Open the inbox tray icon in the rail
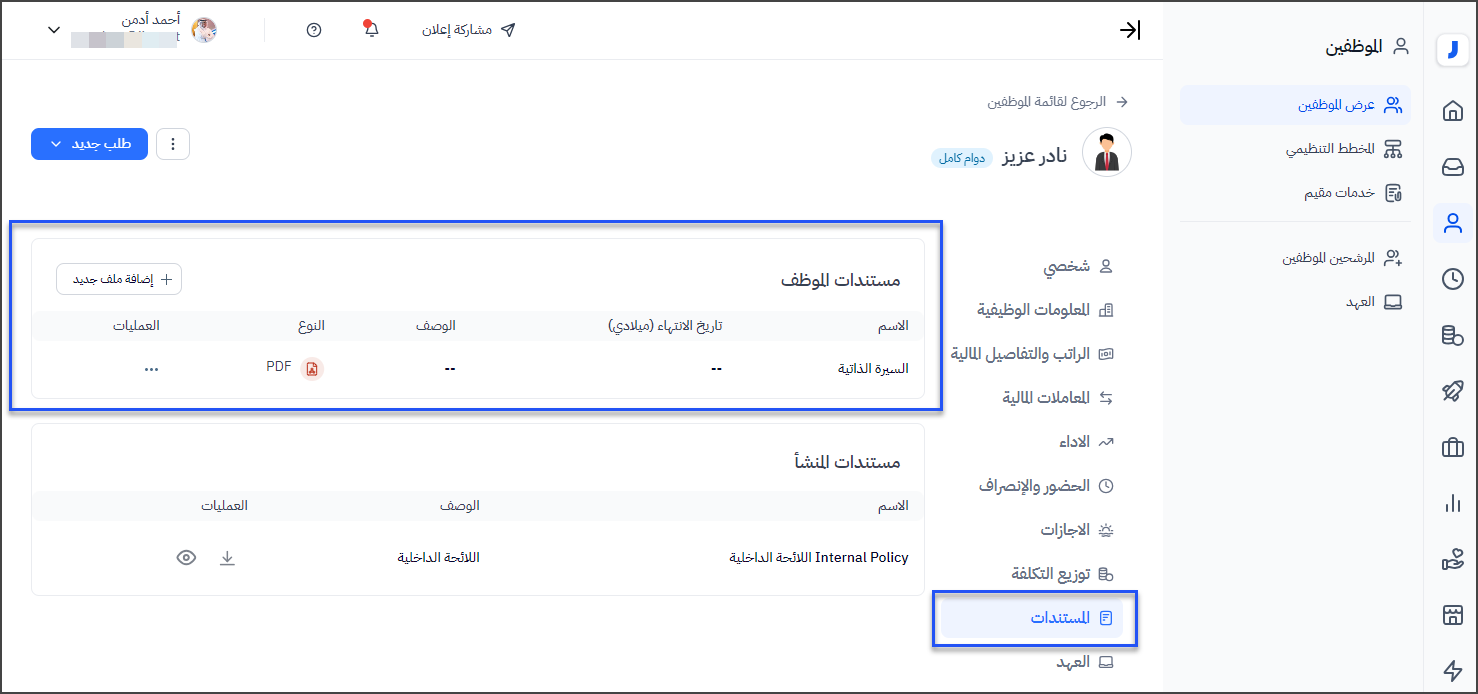The image size is (1478, 694). coord(1452,167)
